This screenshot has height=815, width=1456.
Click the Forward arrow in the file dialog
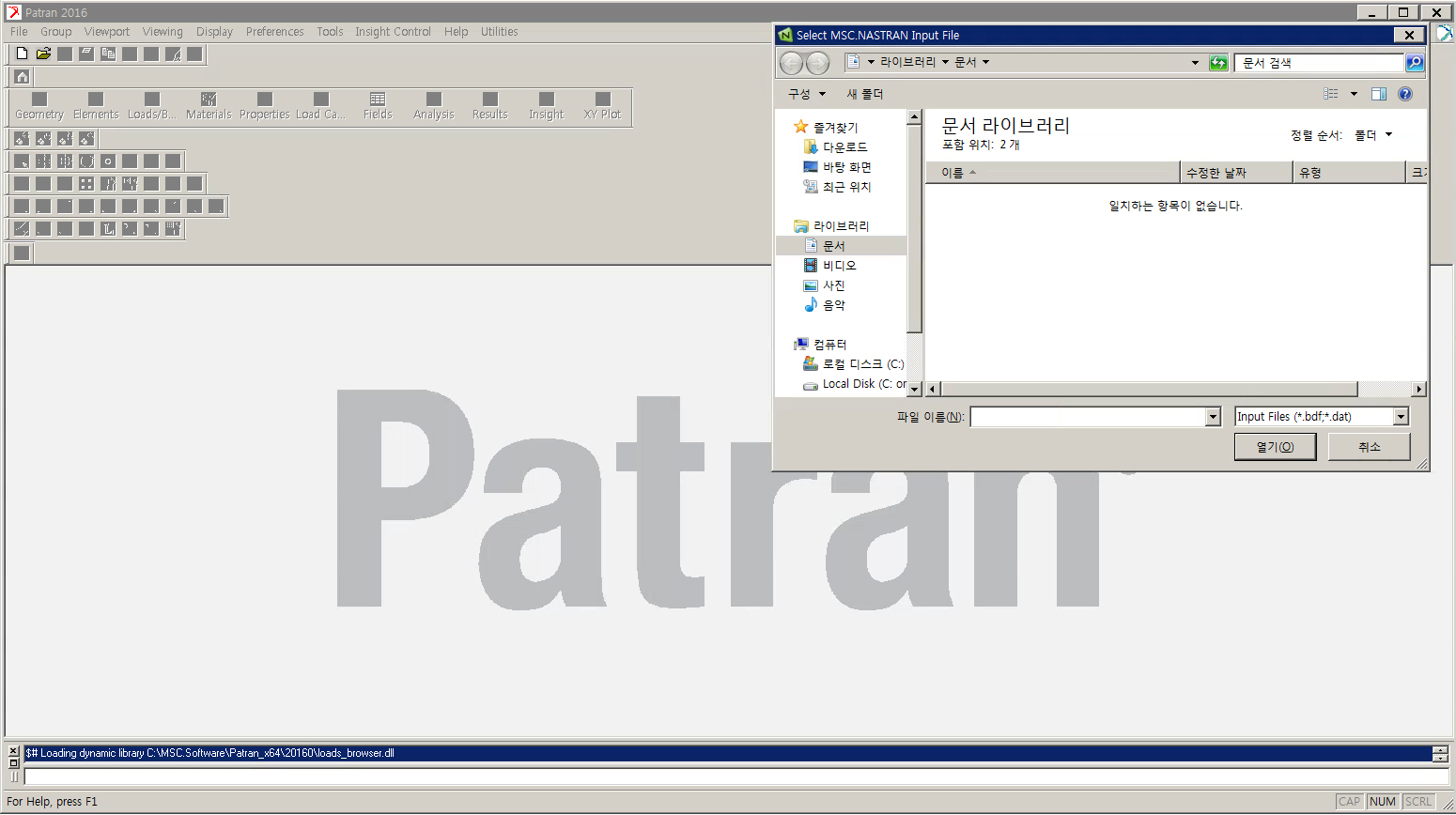pyautogui.click(x=818, y=63)
